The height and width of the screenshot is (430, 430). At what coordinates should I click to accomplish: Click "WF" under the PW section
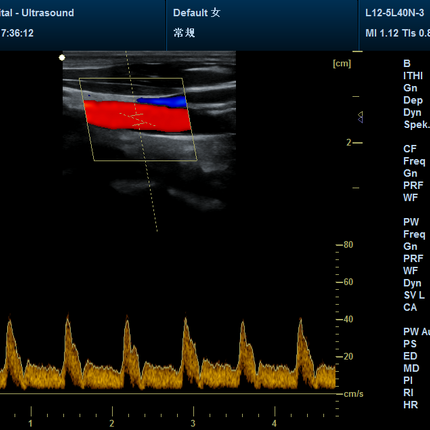tap(410, 271)
